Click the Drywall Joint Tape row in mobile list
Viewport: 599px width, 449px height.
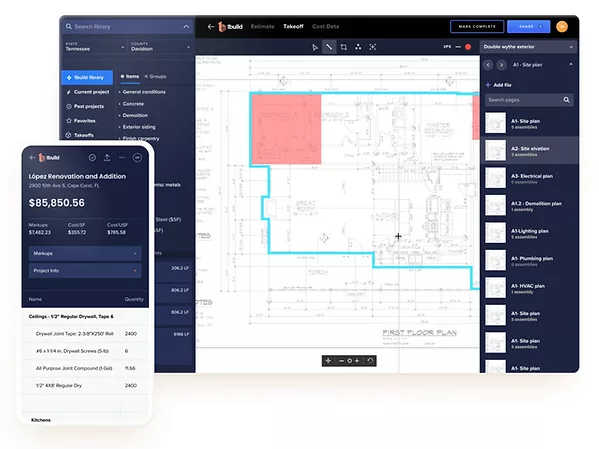click(85, 334)
